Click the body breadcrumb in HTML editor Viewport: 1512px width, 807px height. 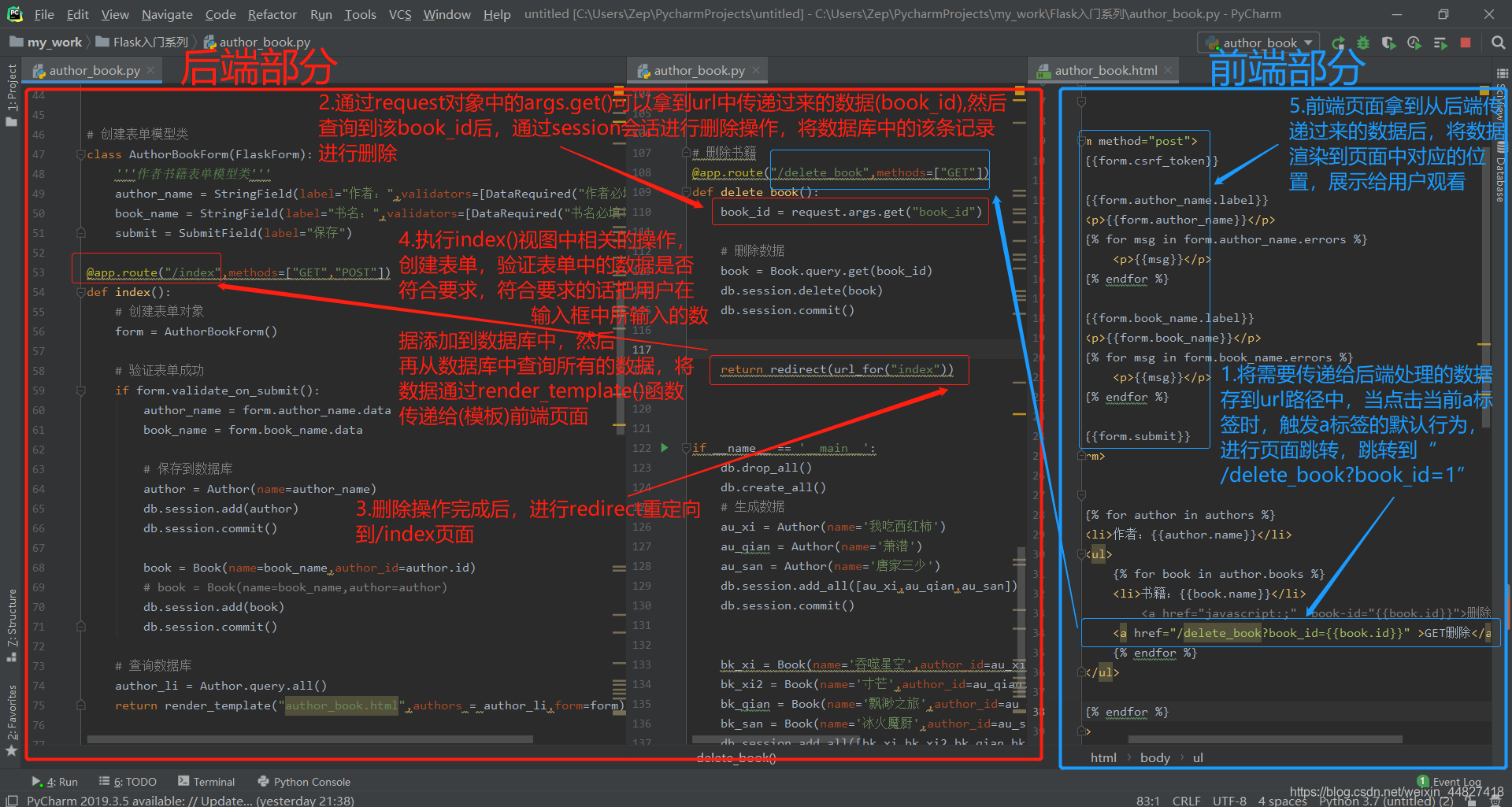(1155, 757)
